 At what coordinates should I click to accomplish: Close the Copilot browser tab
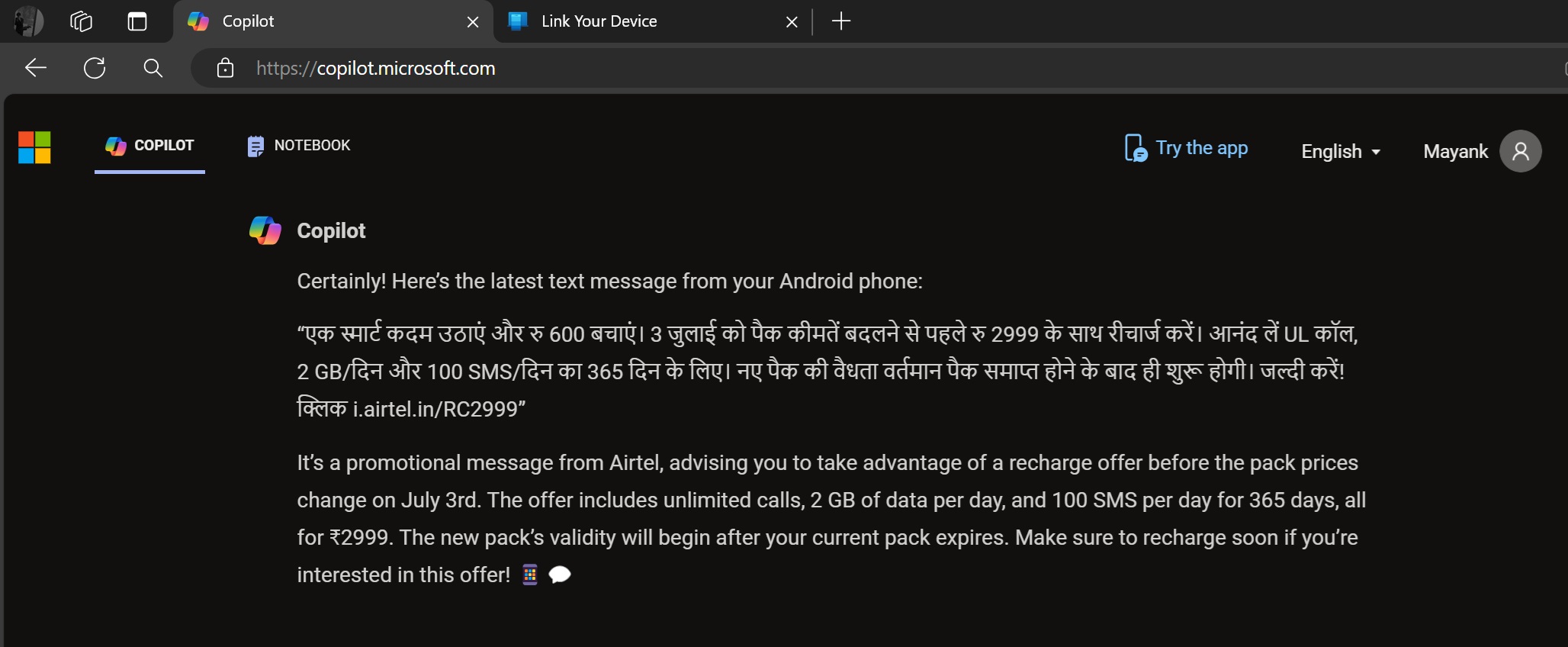[473, 22]
